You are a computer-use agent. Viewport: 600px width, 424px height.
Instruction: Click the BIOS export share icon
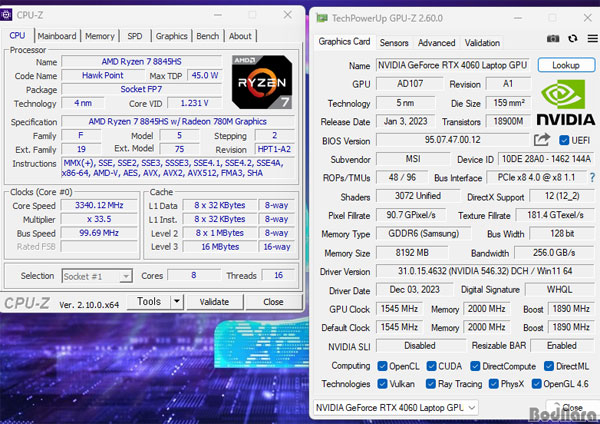[x=543, y=140]
